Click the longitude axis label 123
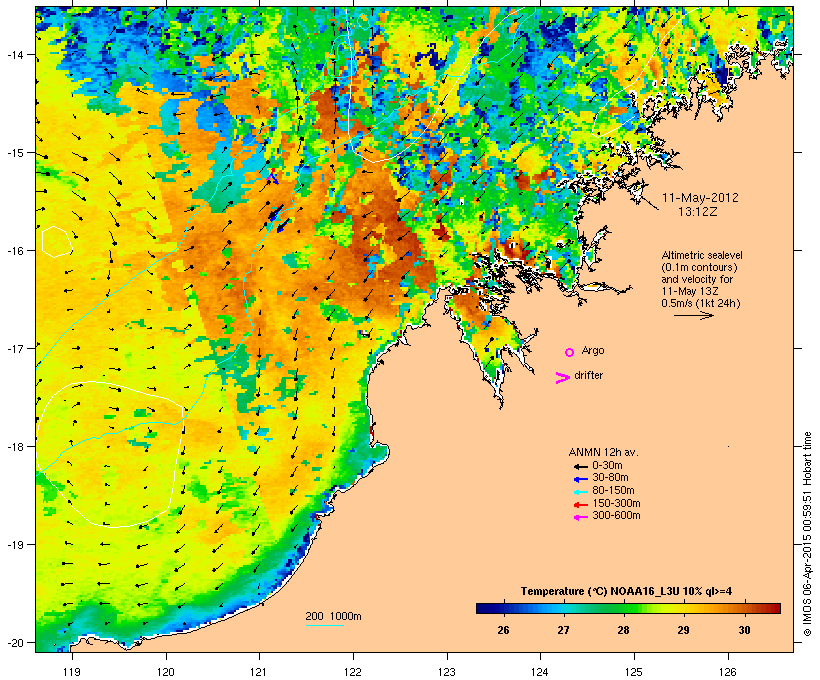Image resolution: width=820 pixels, height=680 pixels. (x=447, y=672)
